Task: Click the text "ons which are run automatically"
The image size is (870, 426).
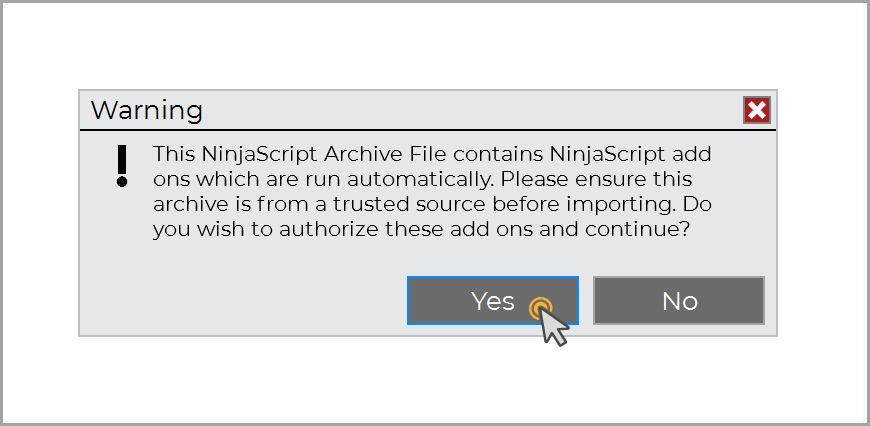Action: click(x=323, y=180)
